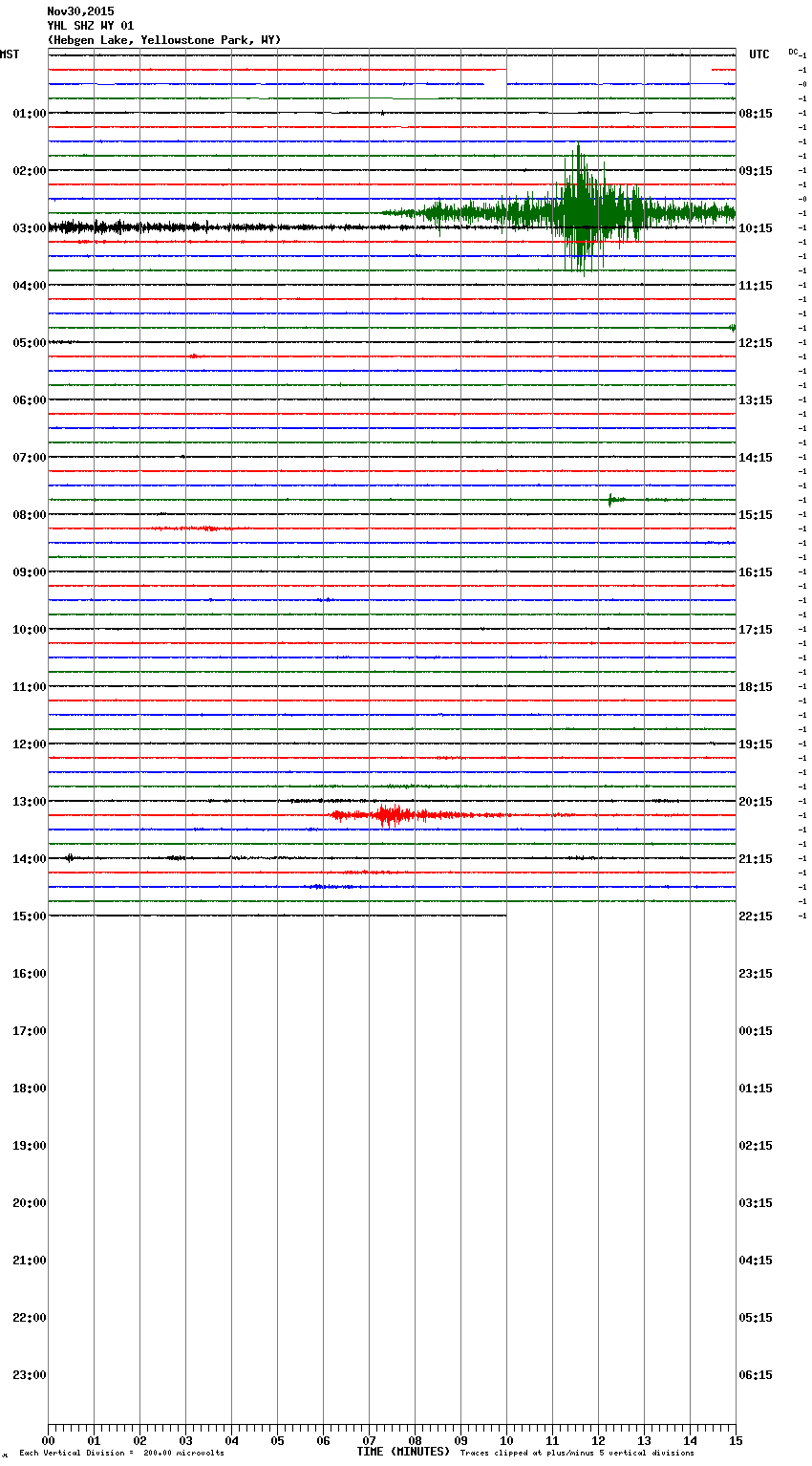Click the "09:15" UTC time label
This screenshot has width=812, height=1466.
[756, 171]
